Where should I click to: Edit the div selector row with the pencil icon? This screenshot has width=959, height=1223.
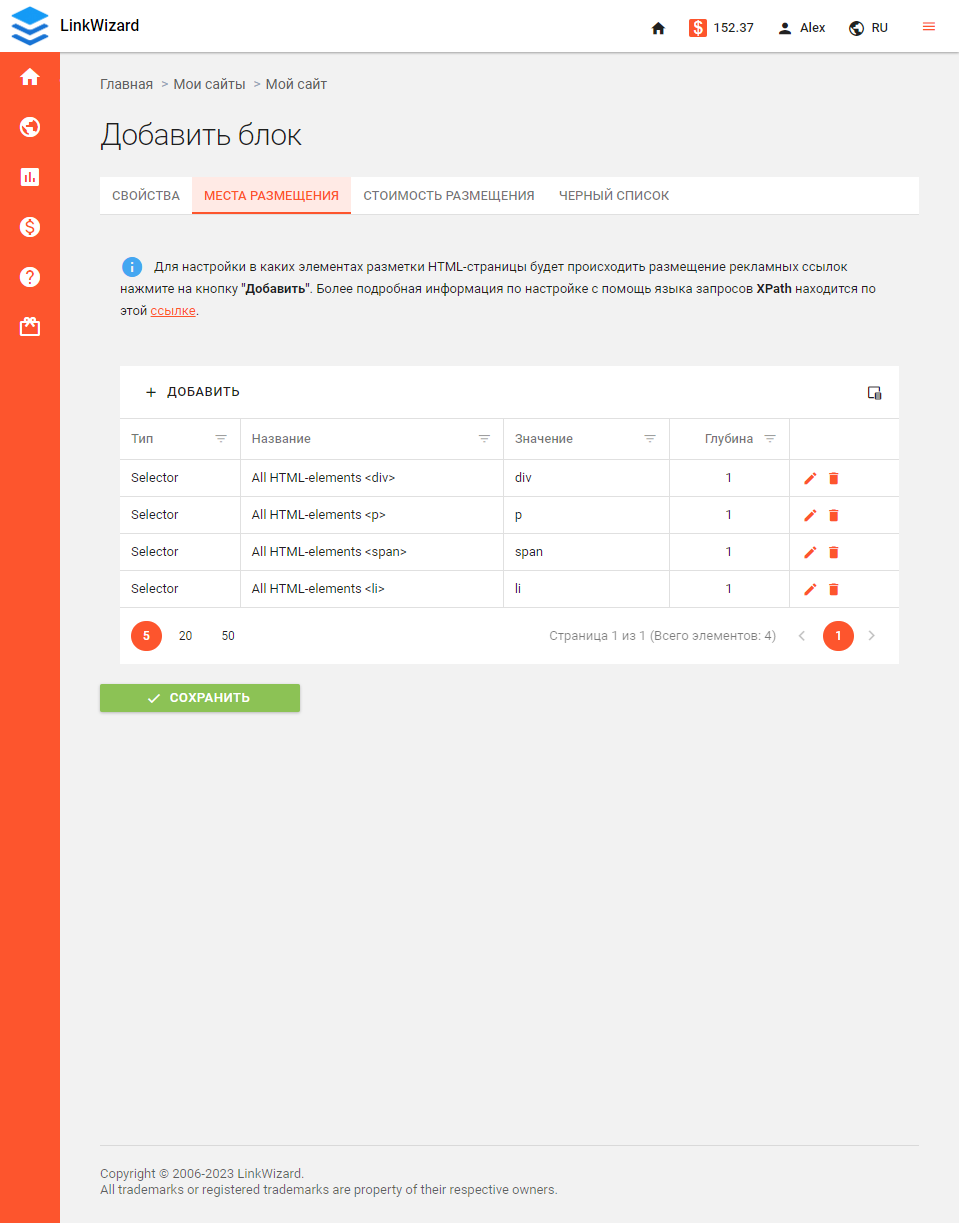coord(809,478)
